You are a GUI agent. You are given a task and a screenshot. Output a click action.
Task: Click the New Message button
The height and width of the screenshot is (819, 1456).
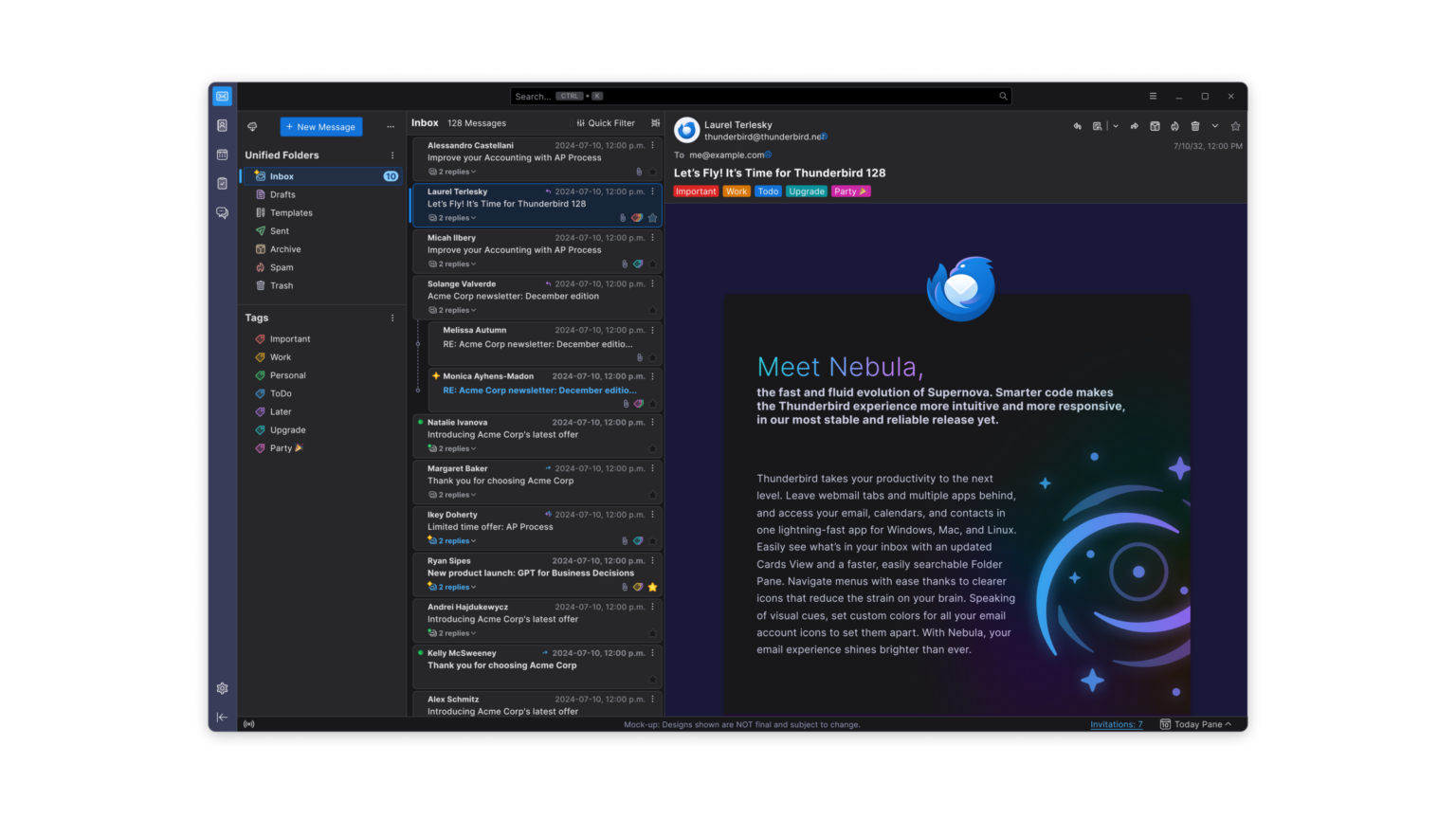[x=320, y=126]
